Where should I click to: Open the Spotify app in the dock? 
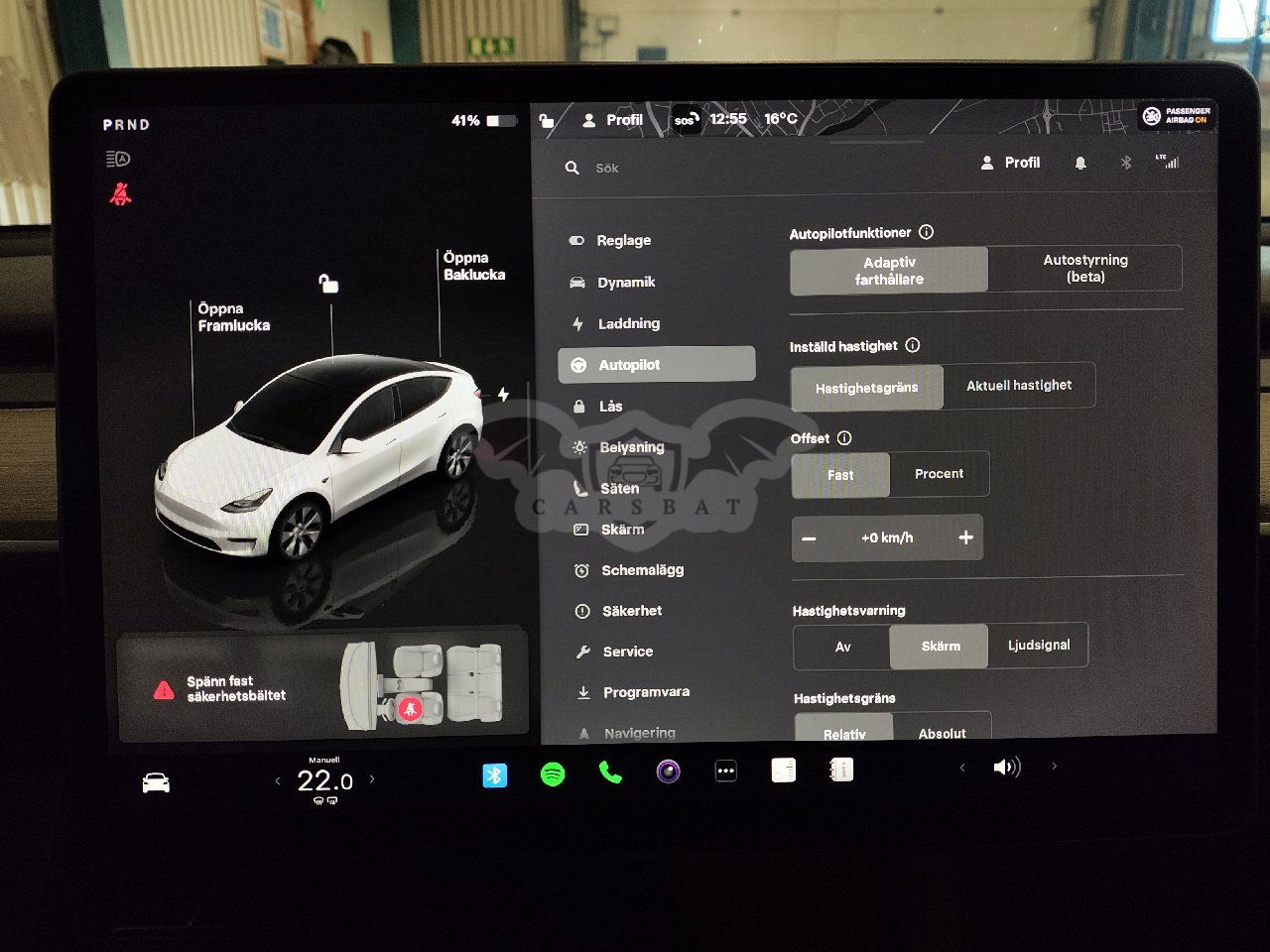point(553,773)
